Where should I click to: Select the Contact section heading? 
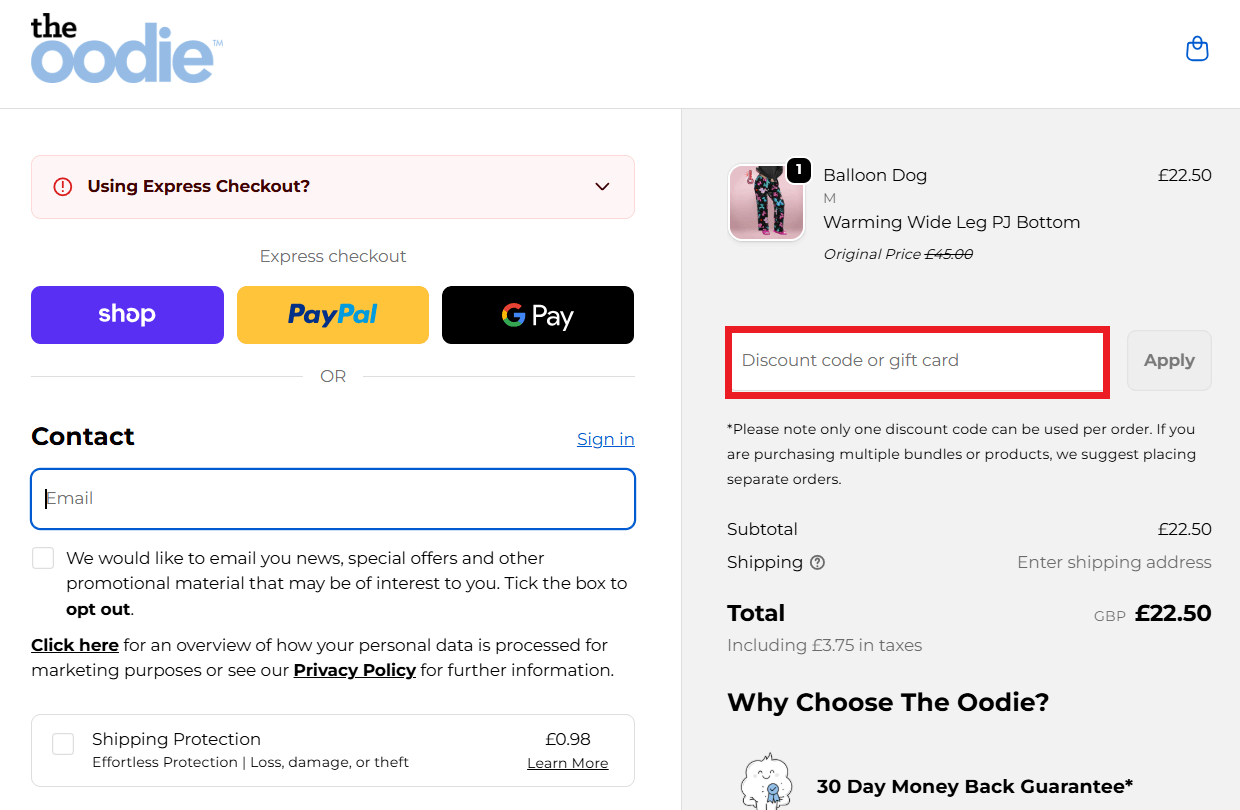click(x=83, y=436)
